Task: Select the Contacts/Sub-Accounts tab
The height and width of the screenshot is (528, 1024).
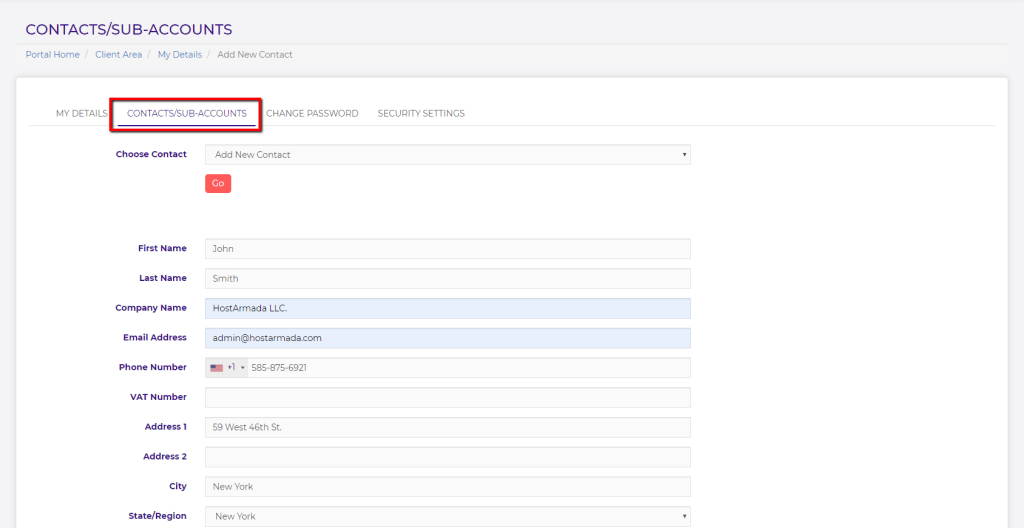Action: click(x=186, y=114)
